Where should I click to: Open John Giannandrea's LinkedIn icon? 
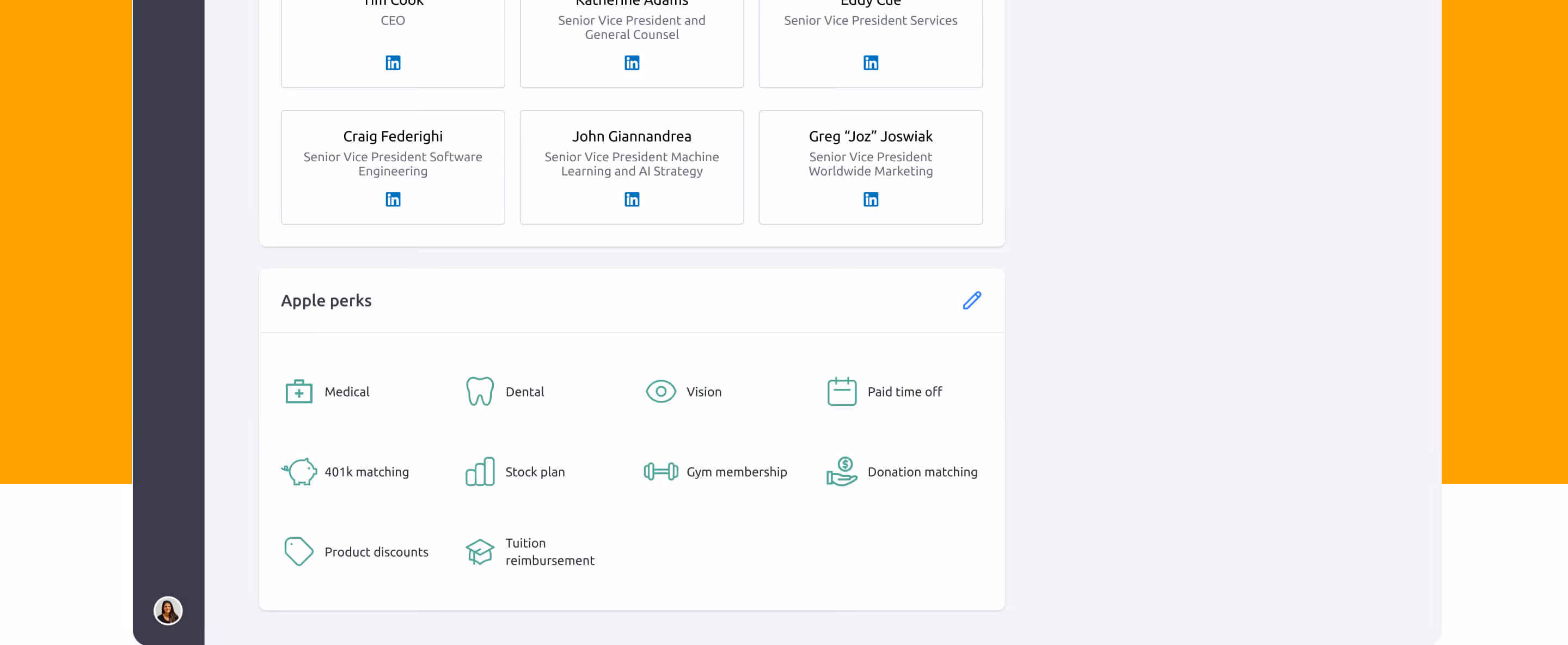tap(631, 199)
